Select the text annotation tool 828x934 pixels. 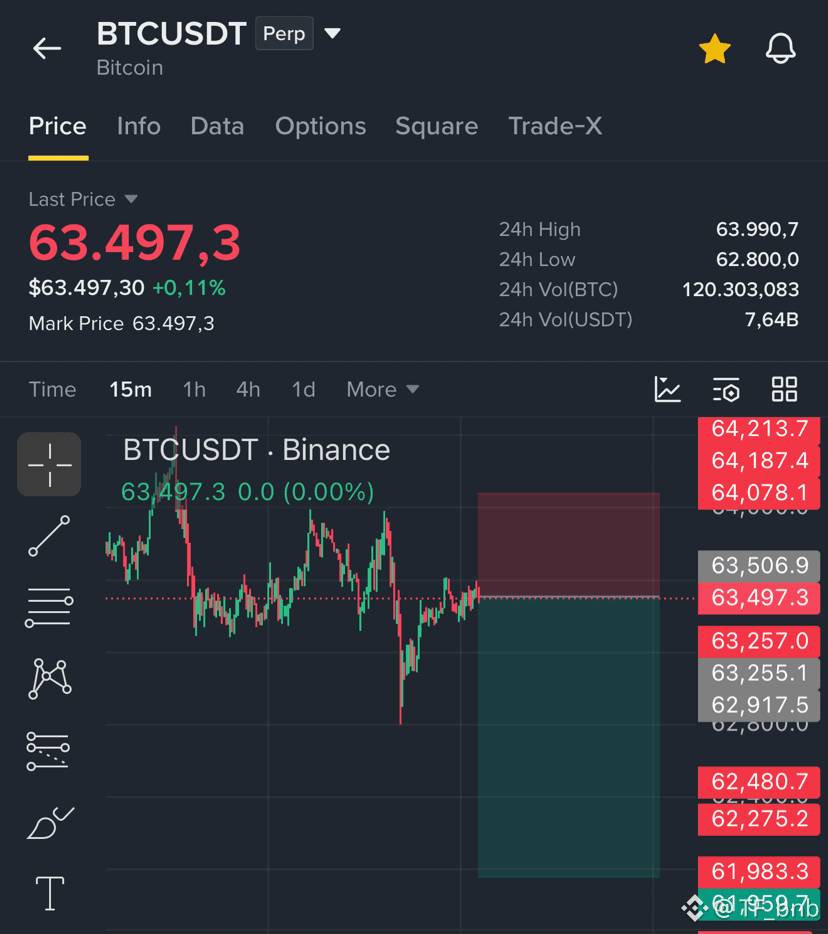click(50, 893)
